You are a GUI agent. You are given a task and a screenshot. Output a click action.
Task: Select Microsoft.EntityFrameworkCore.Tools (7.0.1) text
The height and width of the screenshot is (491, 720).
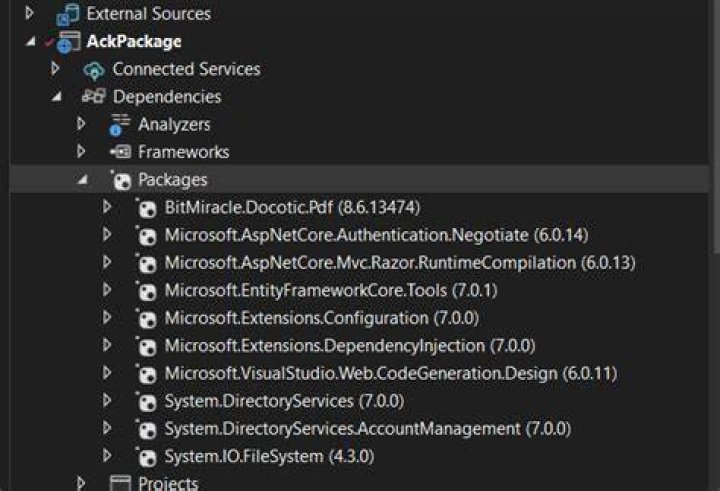point(331,290)
